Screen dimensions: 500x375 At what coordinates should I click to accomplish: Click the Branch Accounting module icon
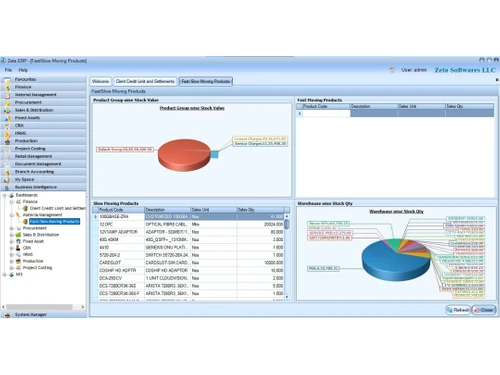pos(7,172)
